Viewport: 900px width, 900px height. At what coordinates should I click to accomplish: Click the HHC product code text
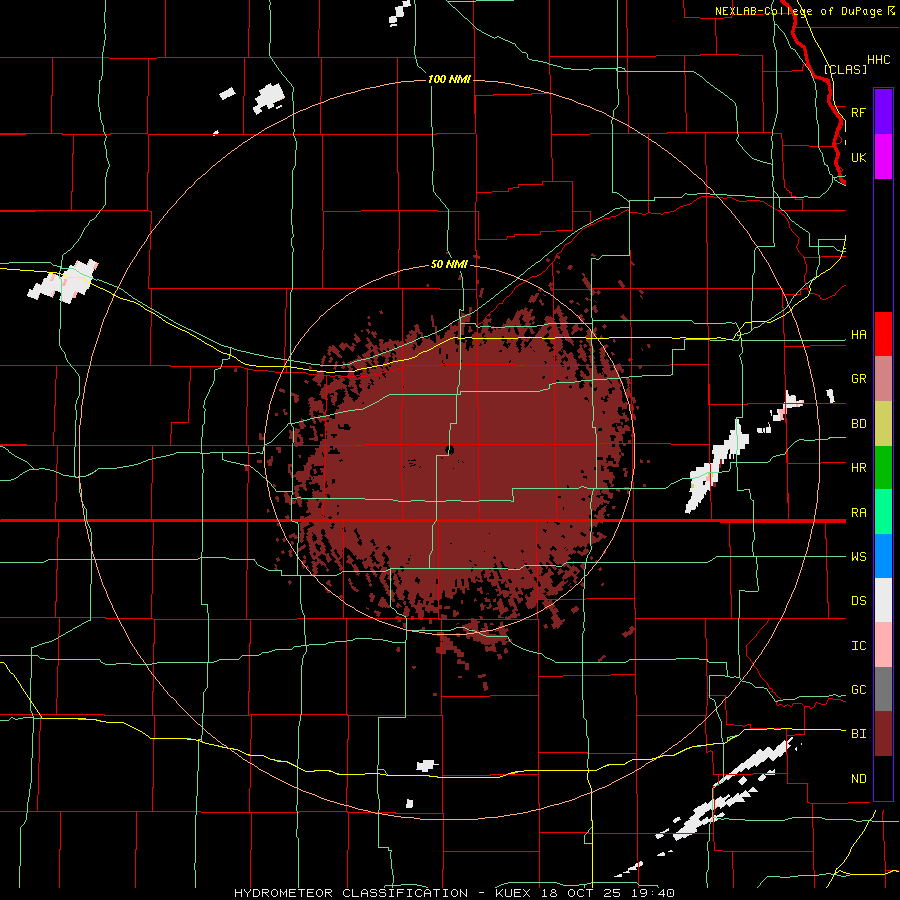tap(878, 60)
